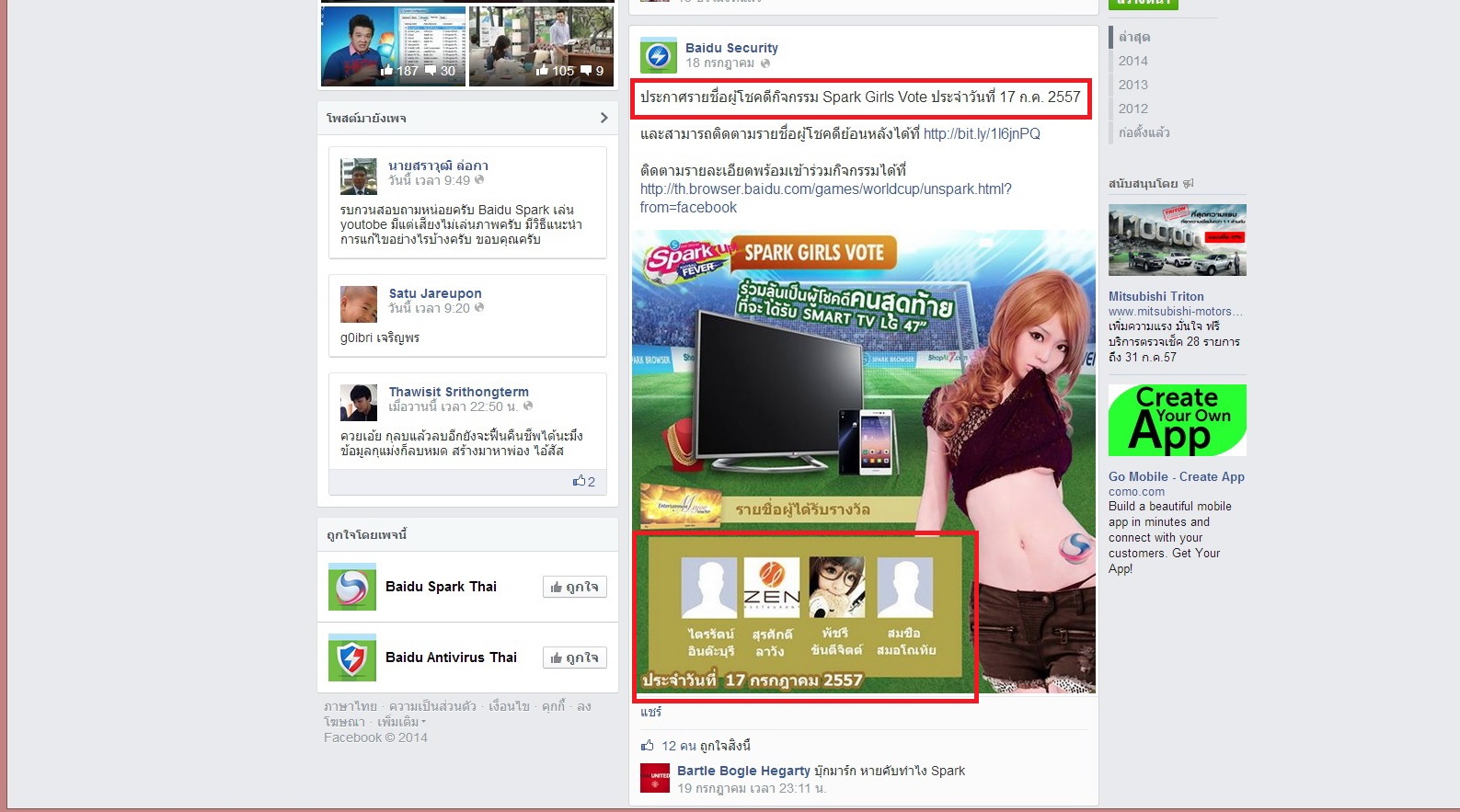Open the como.com ad URL
The height and width of the screenshot is (812, 1460).
click(1136, 492)
